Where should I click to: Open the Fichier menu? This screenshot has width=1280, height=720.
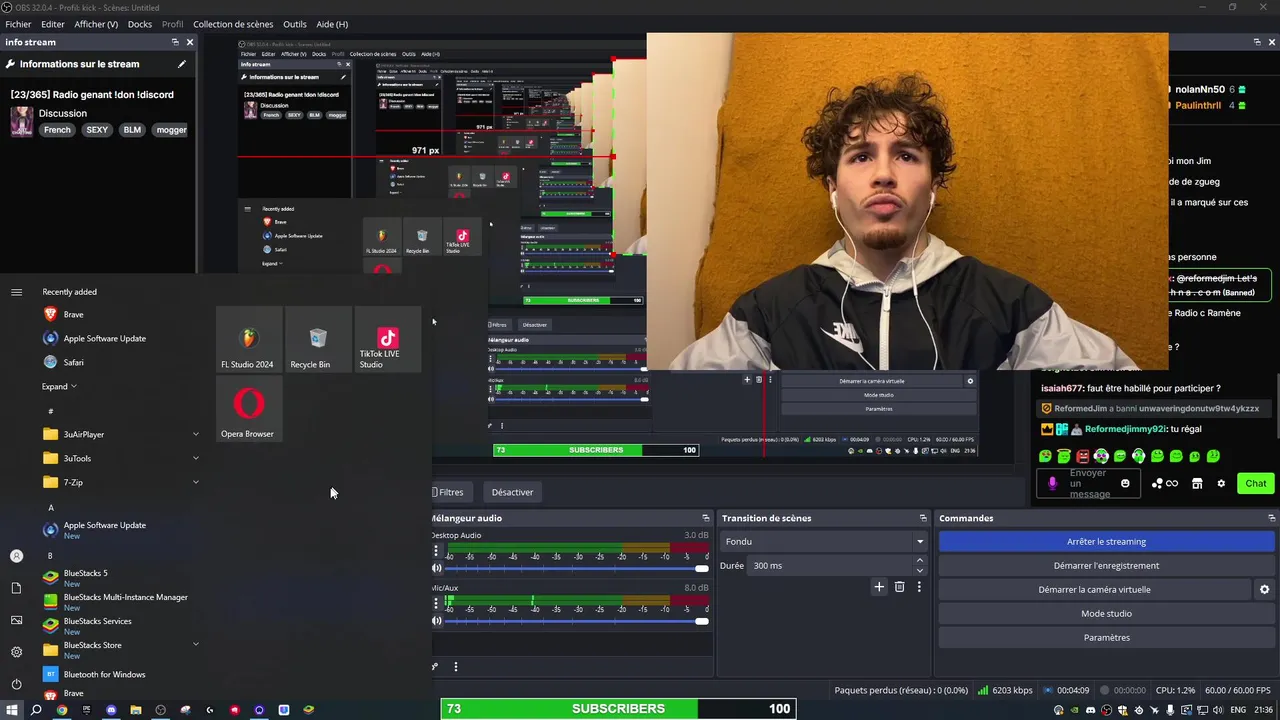point(18,24)
